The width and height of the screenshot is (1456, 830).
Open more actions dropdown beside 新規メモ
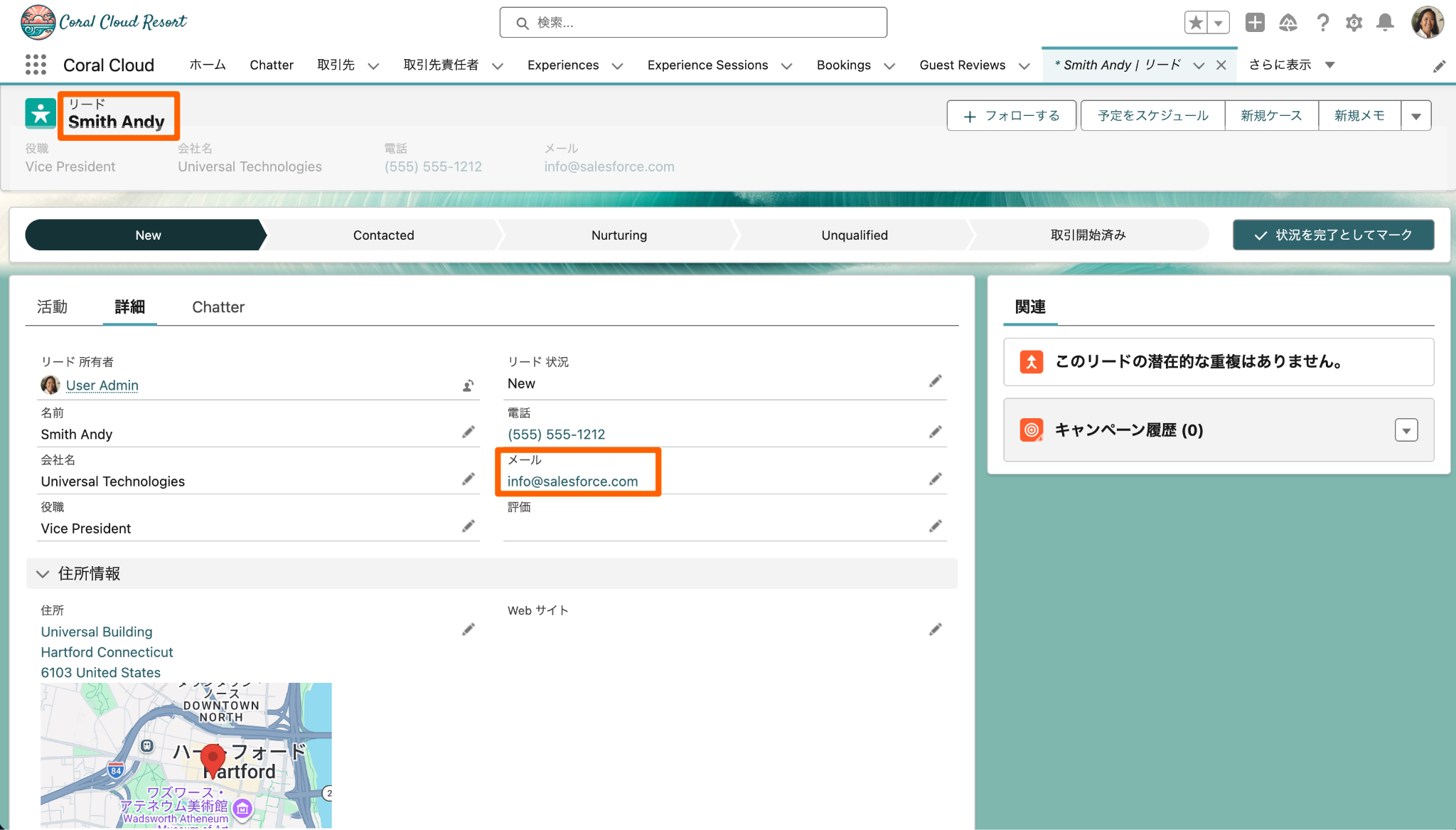[1416, 116]
